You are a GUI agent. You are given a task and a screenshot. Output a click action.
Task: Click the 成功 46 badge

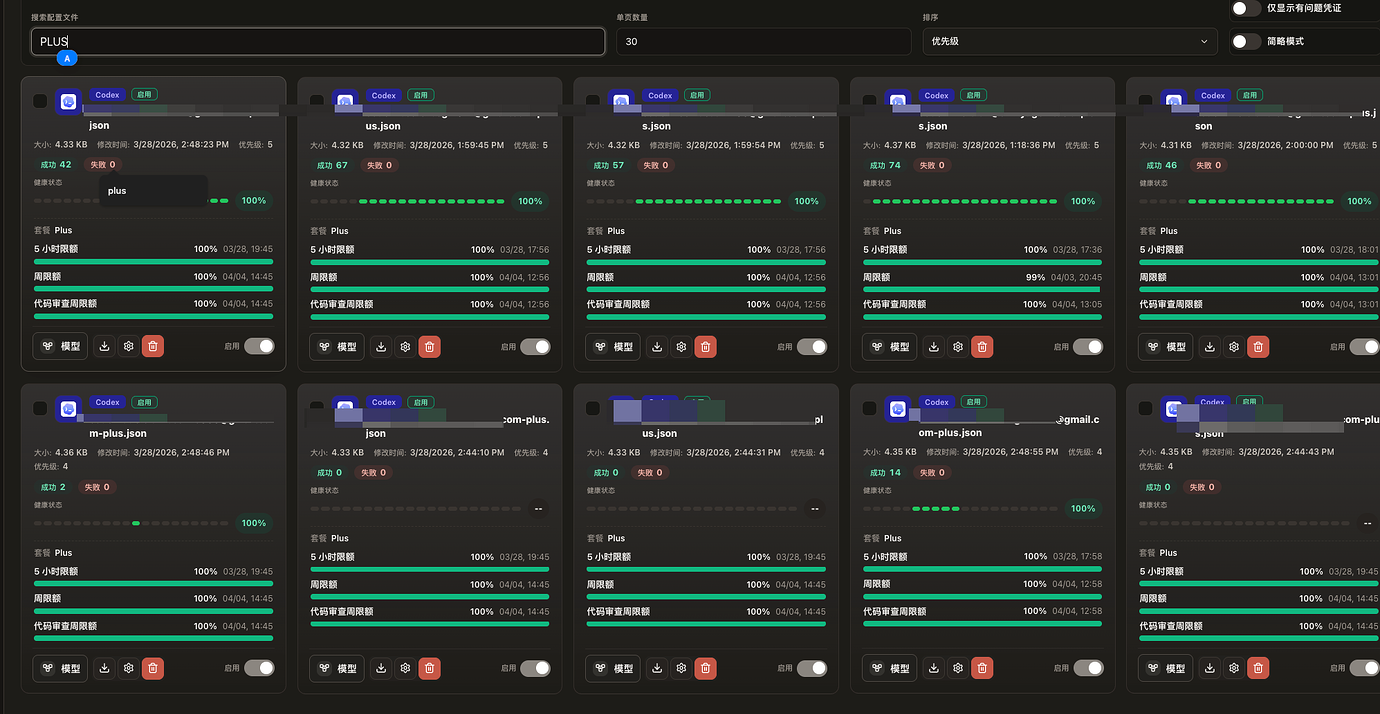pyautogui.click(x=1160, y=165)
